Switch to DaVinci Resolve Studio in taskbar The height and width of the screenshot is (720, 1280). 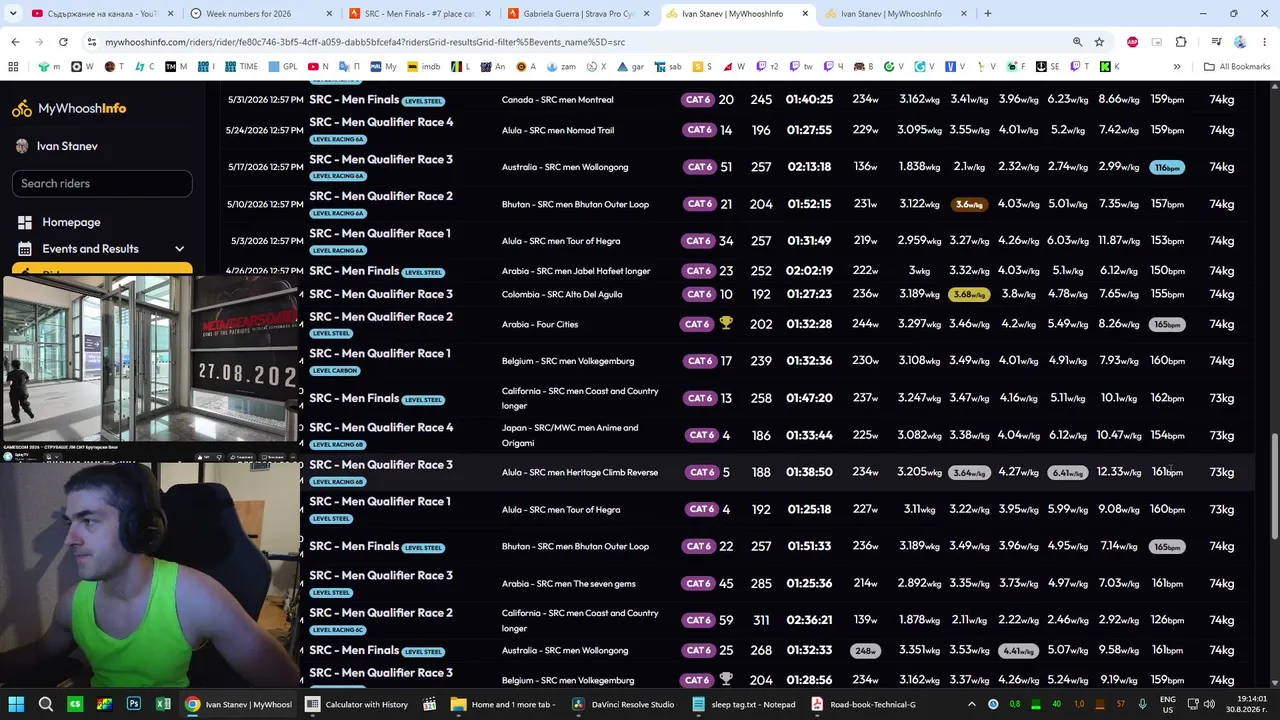(x=623, y=704)
